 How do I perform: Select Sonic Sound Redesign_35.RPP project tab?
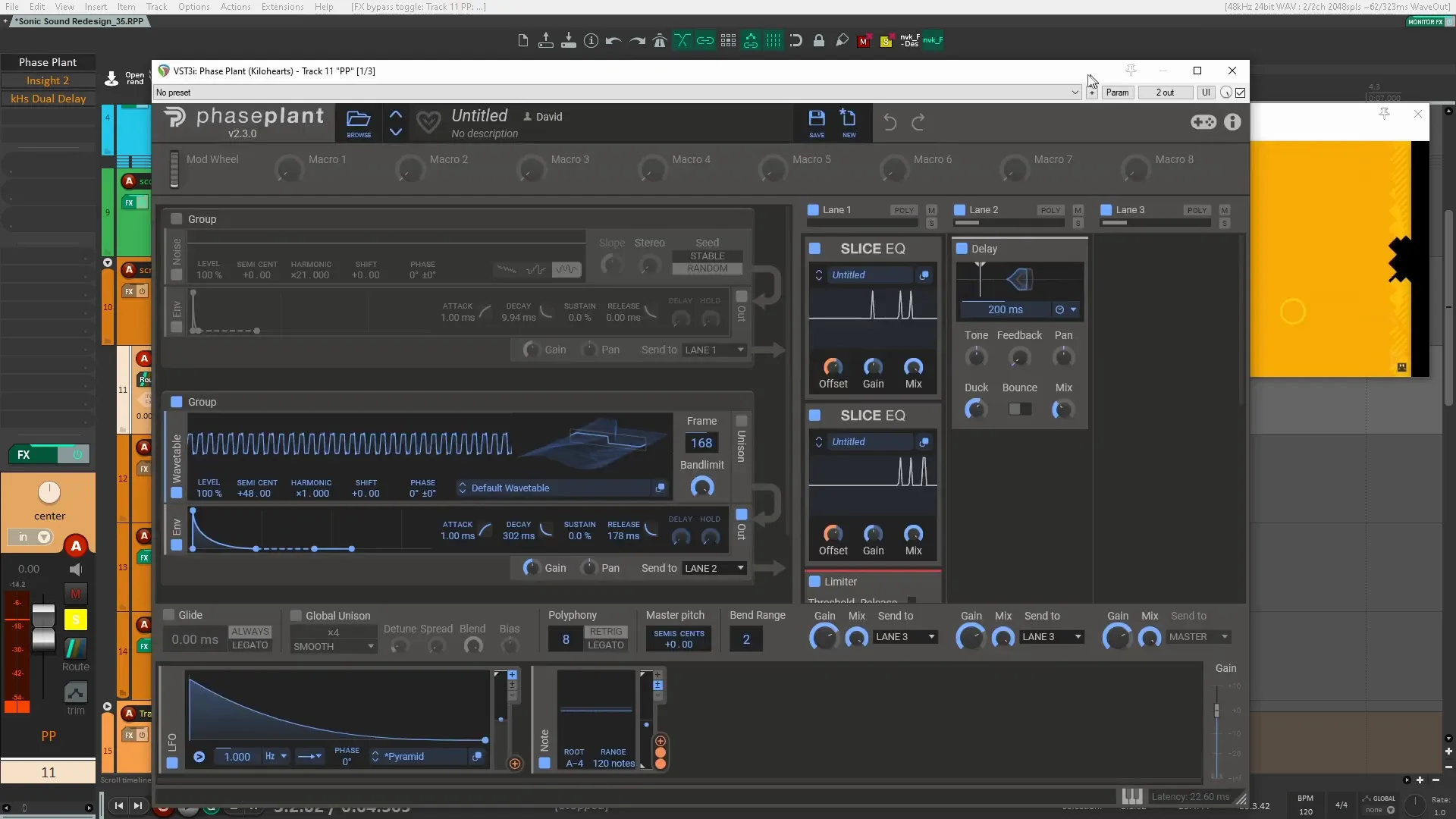tap(78, 21)
